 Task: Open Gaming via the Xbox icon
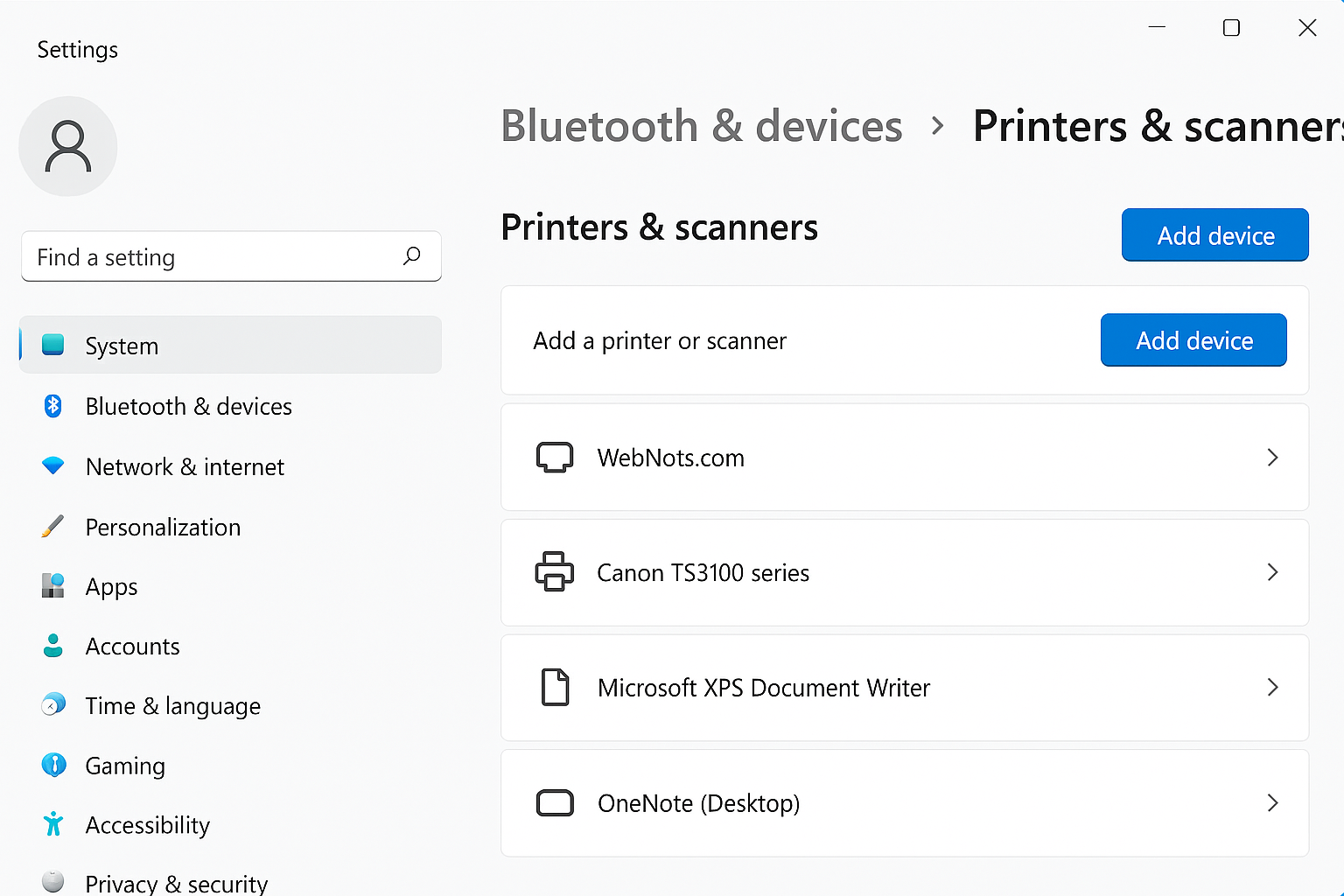click(53, 765)
